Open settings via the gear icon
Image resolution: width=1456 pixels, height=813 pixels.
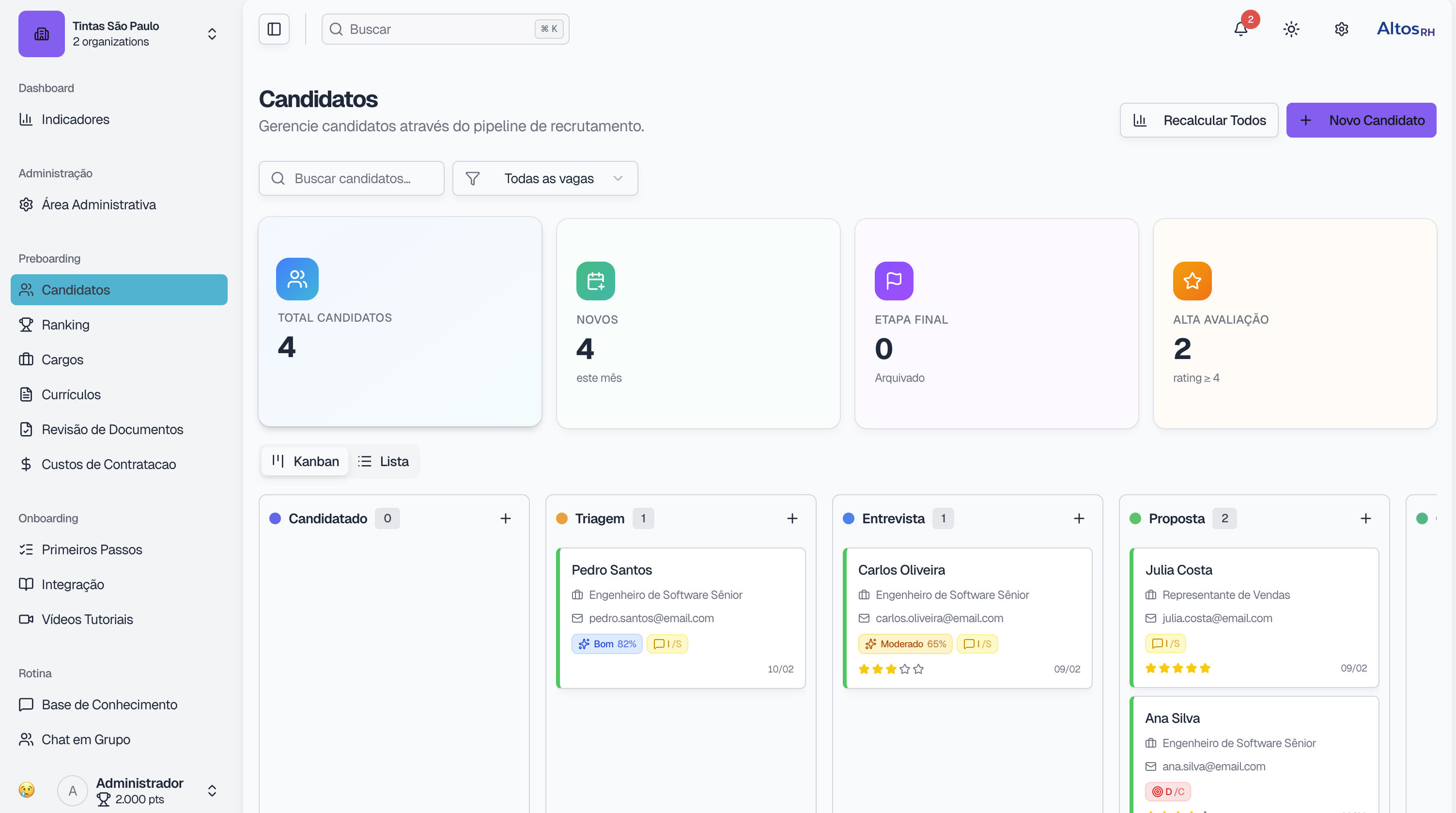point(1342,30)
